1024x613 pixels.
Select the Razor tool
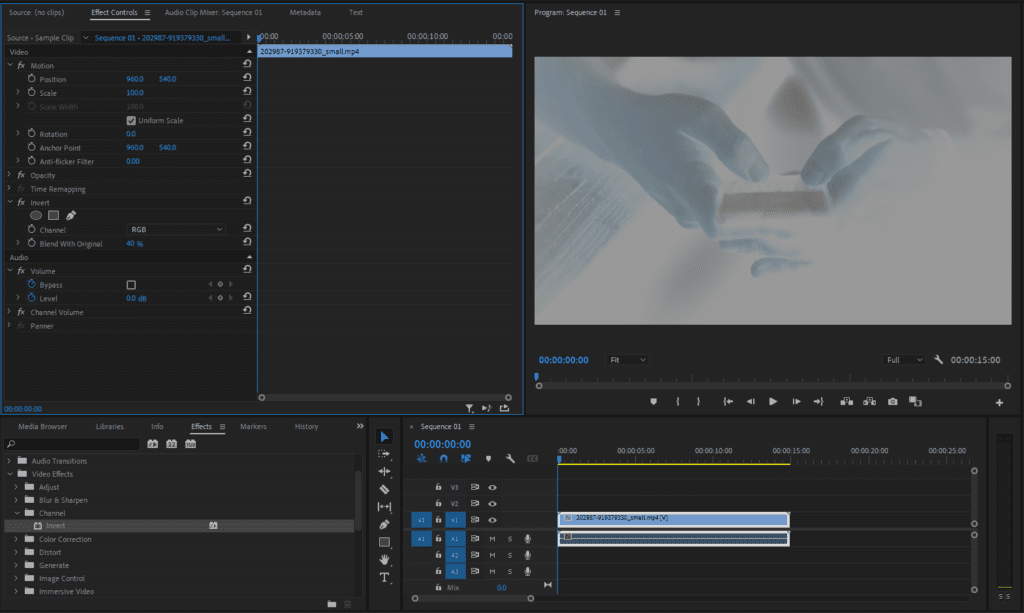coord(384,489)
